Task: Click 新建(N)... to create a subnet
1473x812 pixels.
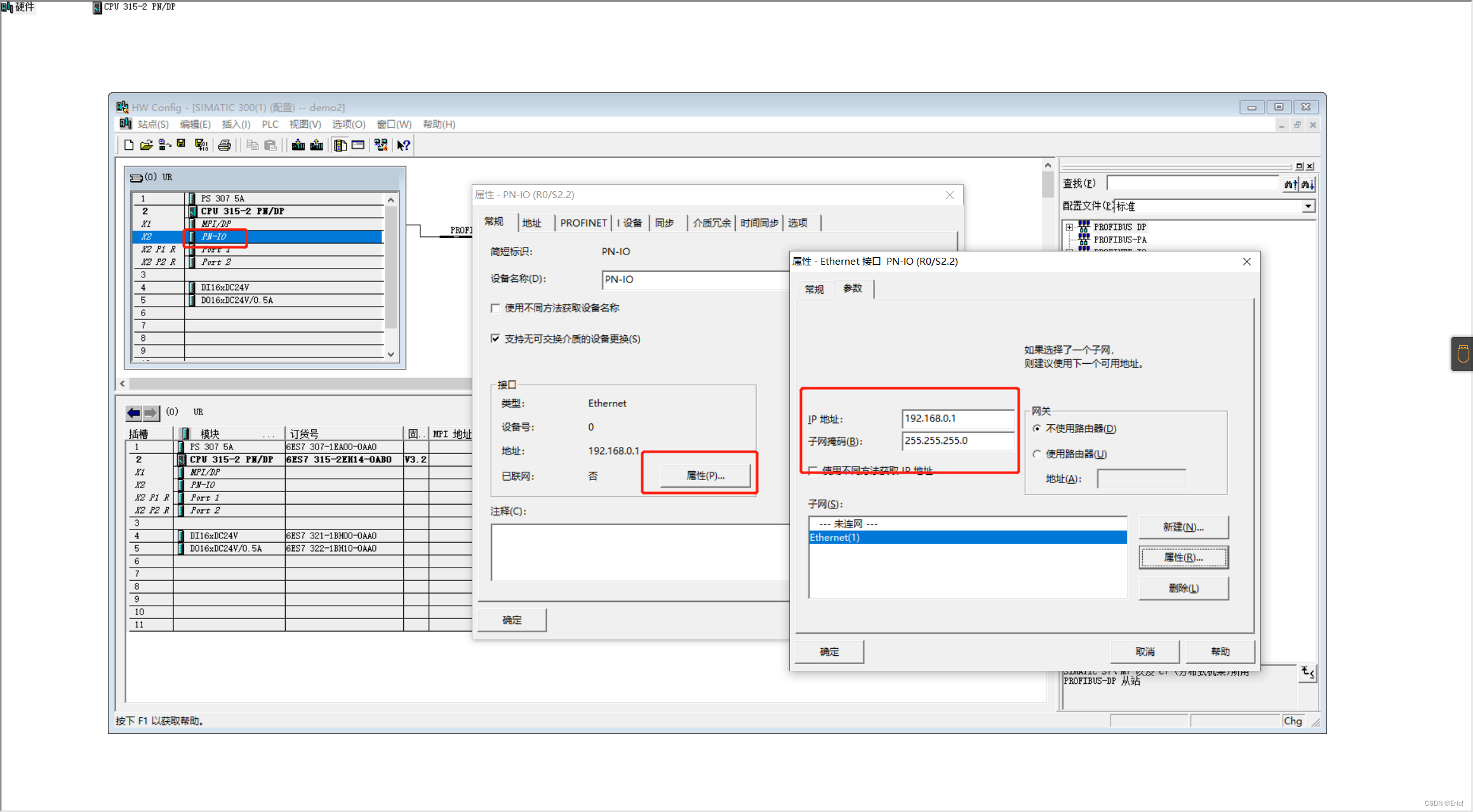Action: pos(1183,527)
